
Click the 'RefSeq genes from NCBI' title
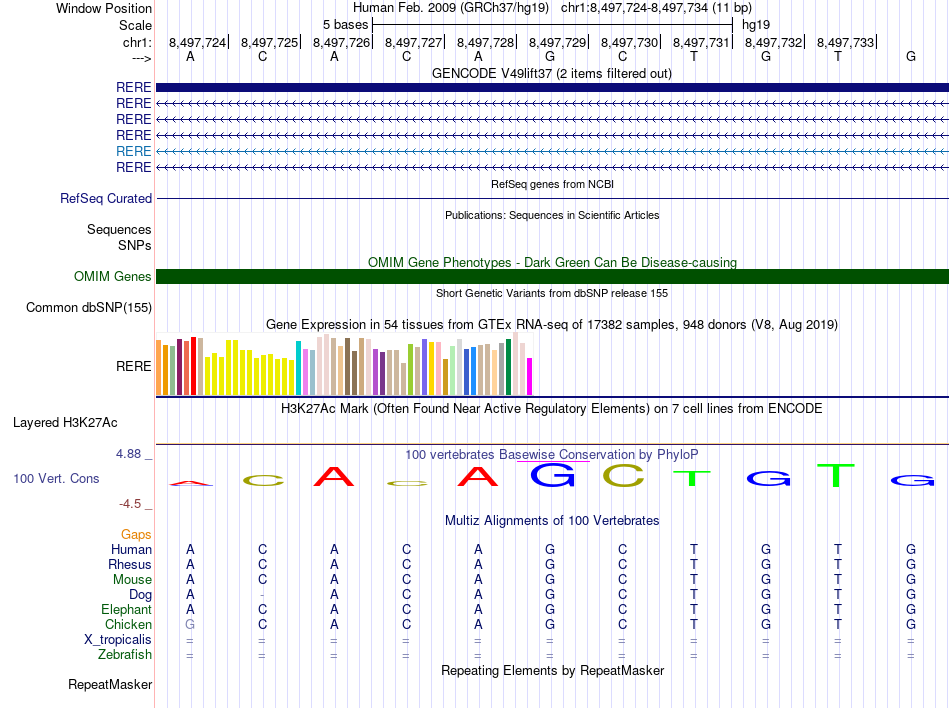(x=552, y=184)
